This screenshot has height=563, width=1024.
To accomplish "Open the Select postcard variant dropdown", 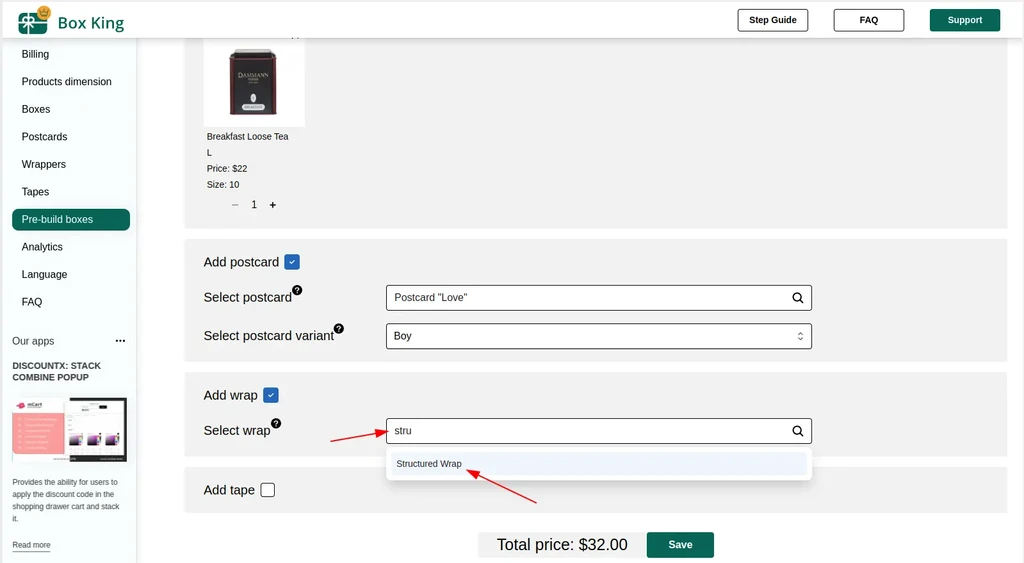I will click(x=599, y=336).
